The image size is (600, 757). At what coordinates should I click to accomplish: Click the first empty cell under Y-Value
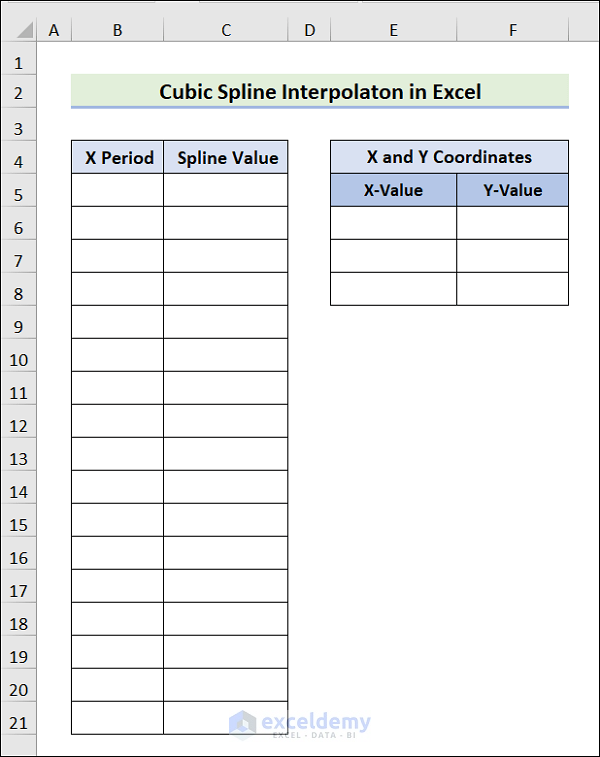tap(512, 223)
